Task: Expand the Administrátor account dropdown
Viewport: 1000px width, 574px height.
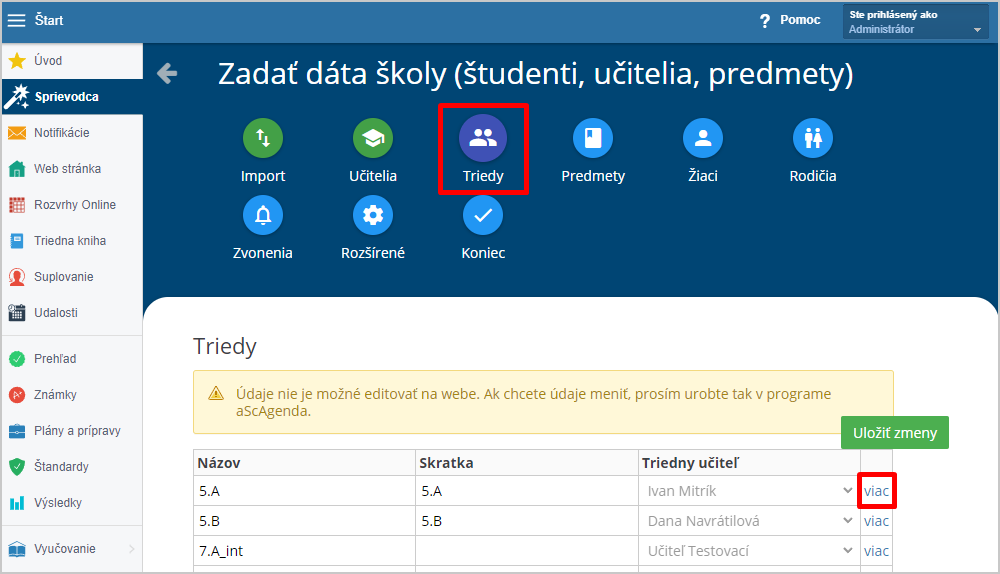Action: pyautogui.click(x=977, y=30)
